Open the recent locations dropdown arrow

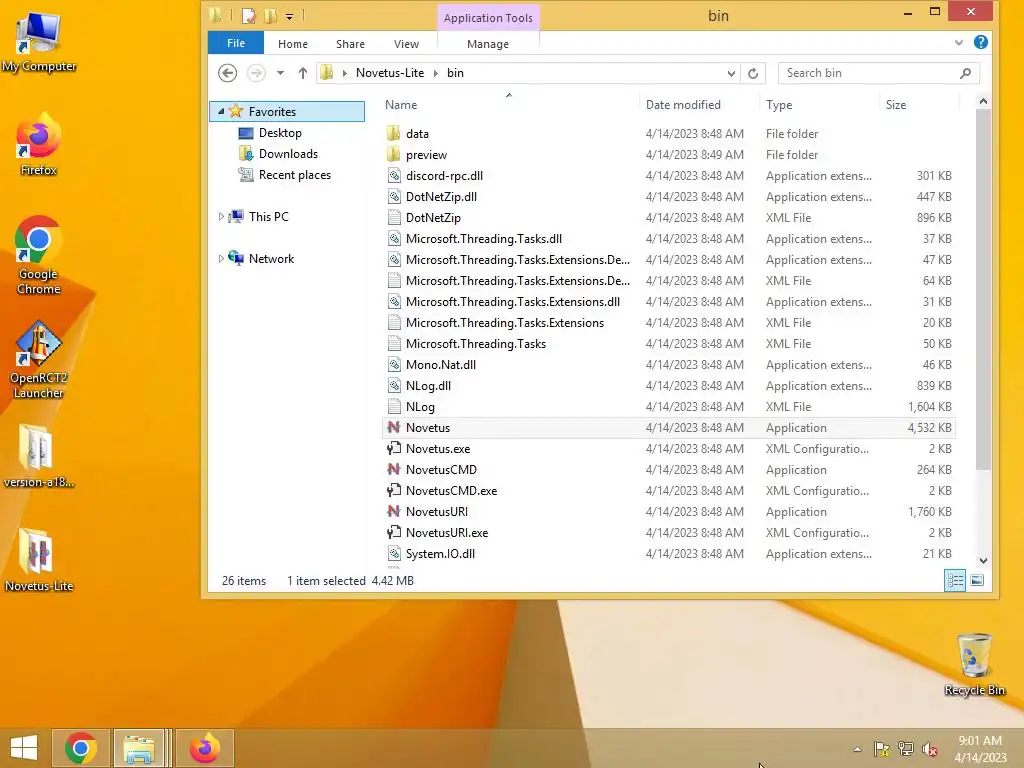280,73
